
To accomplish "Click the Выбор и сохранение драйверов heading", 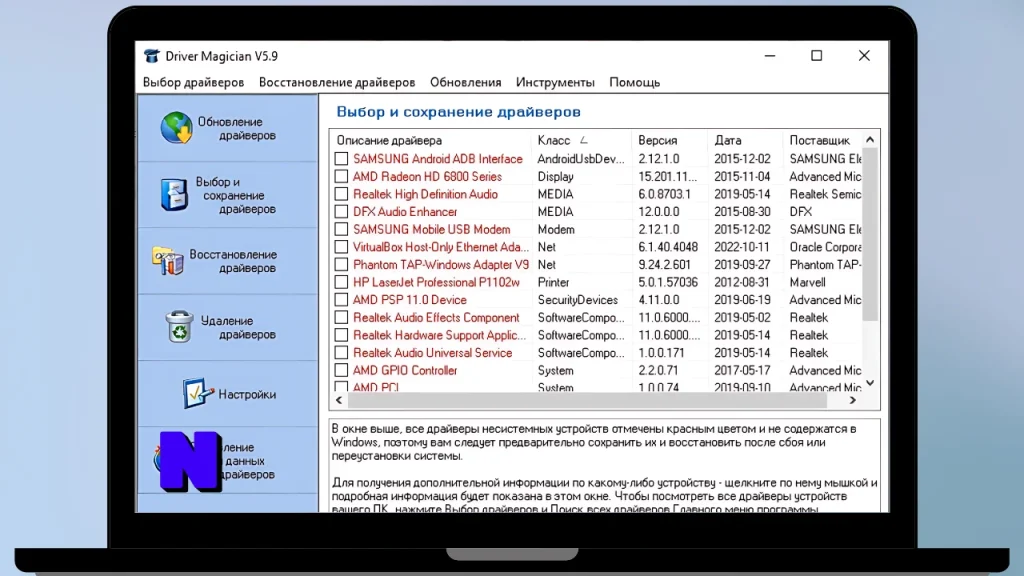I will pos(458,112).
